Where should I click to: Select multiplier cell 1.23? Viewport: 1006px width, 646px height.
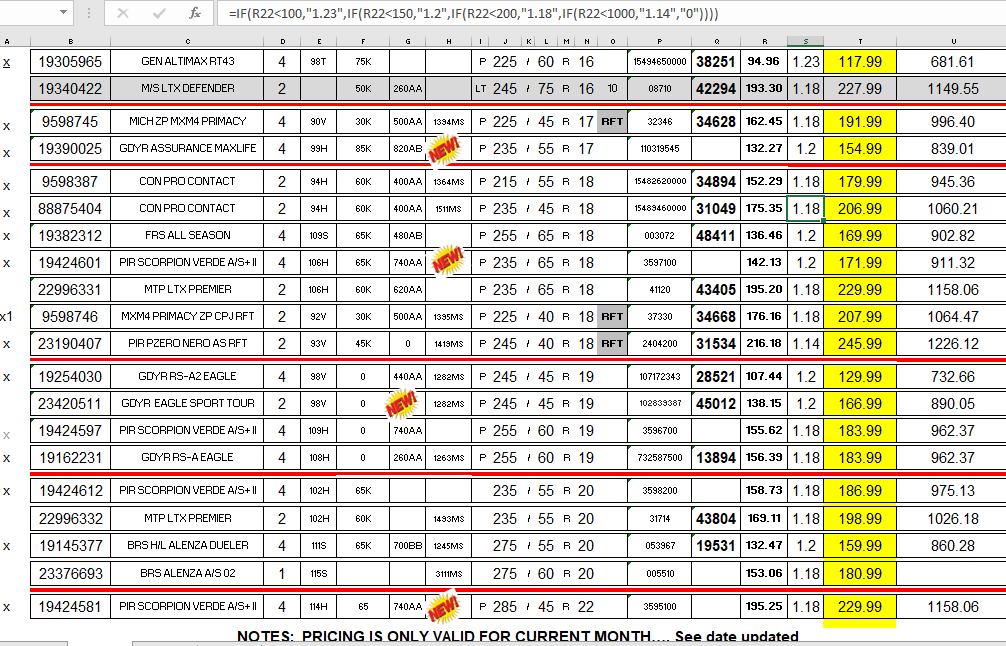point(805,62)
